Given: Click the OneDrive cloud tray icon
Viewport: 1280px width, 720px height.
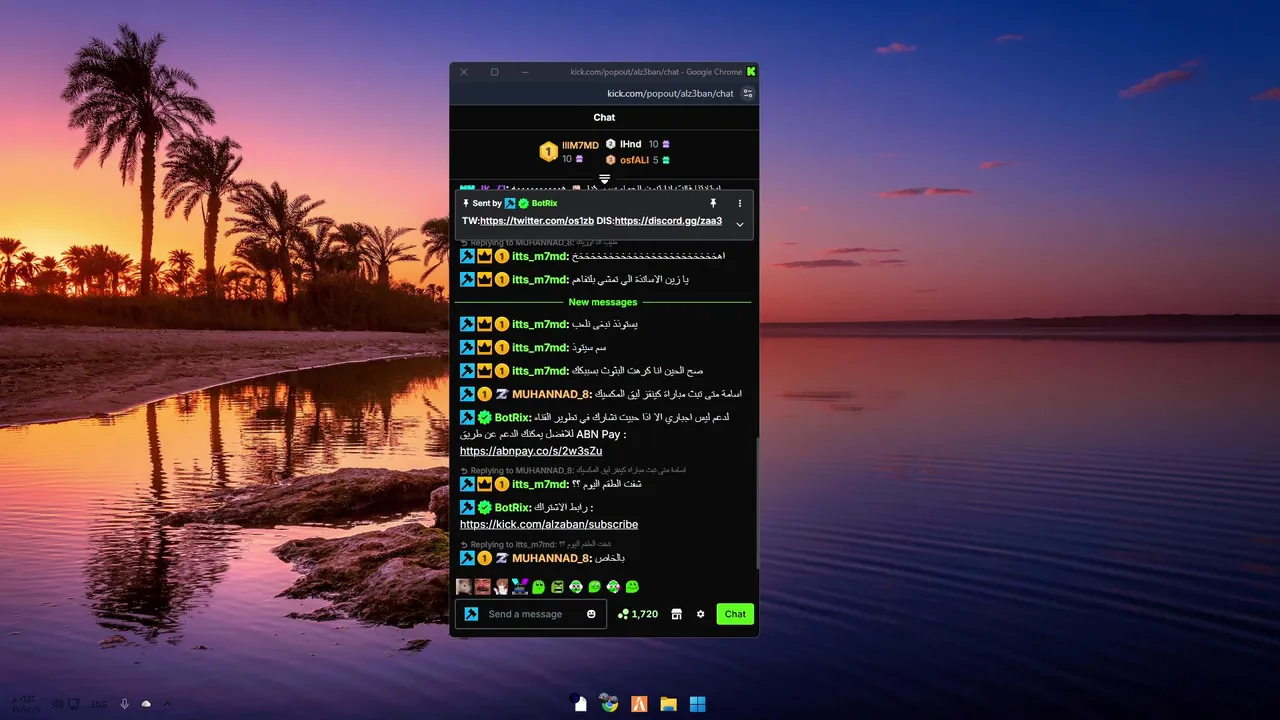Looking at the screenshot, I should click(x=146, y=704).
